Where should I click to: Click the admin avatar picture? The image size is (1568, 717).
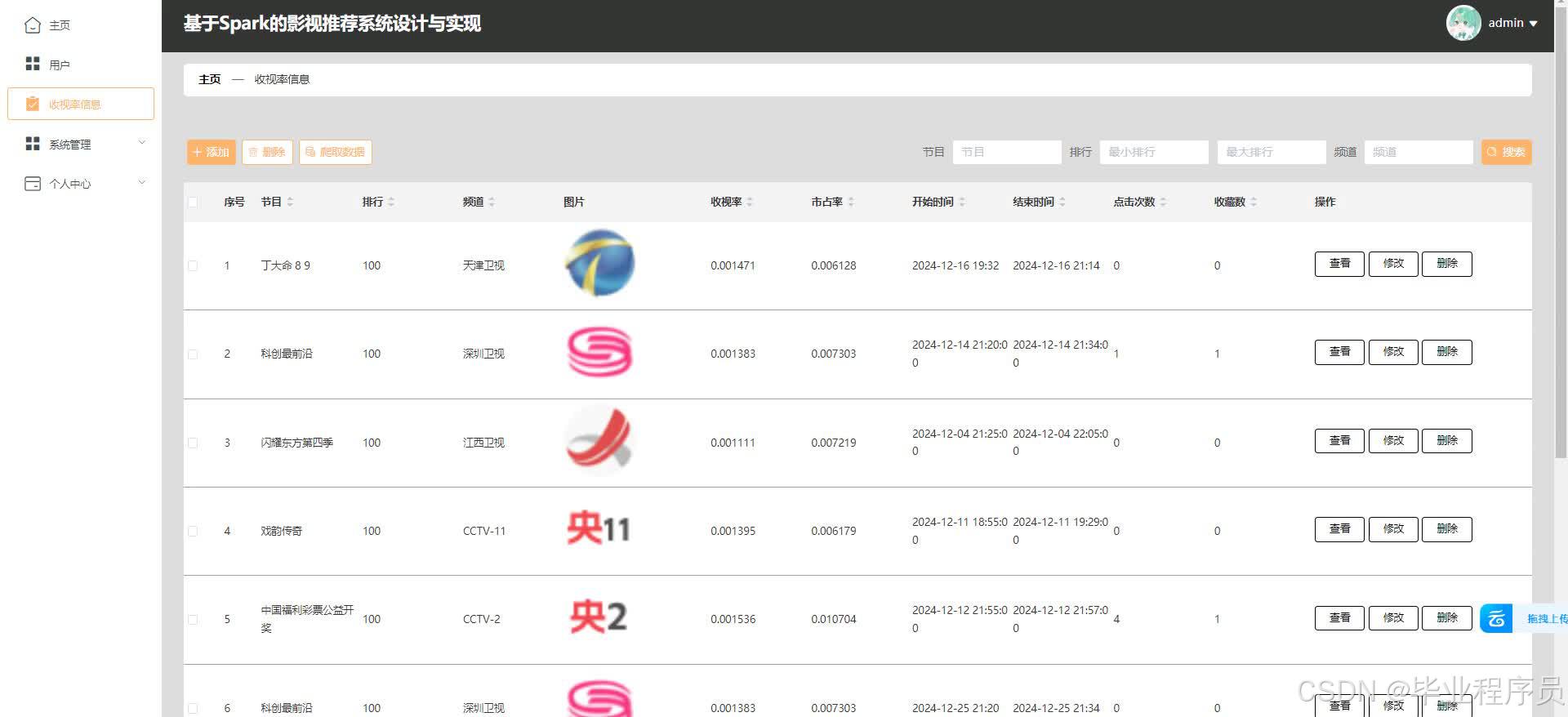[x=1463, y=23]
